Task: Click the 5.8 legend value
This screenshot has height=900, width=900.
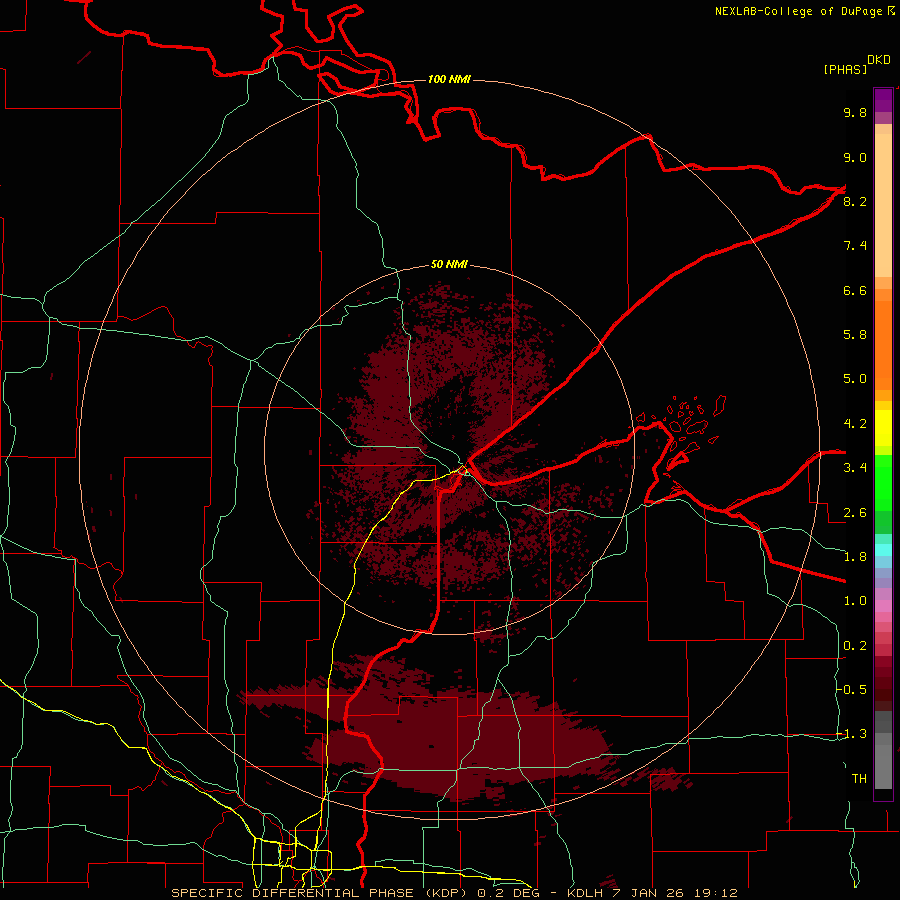Action: pyautogui.click(x=855, y=334)
